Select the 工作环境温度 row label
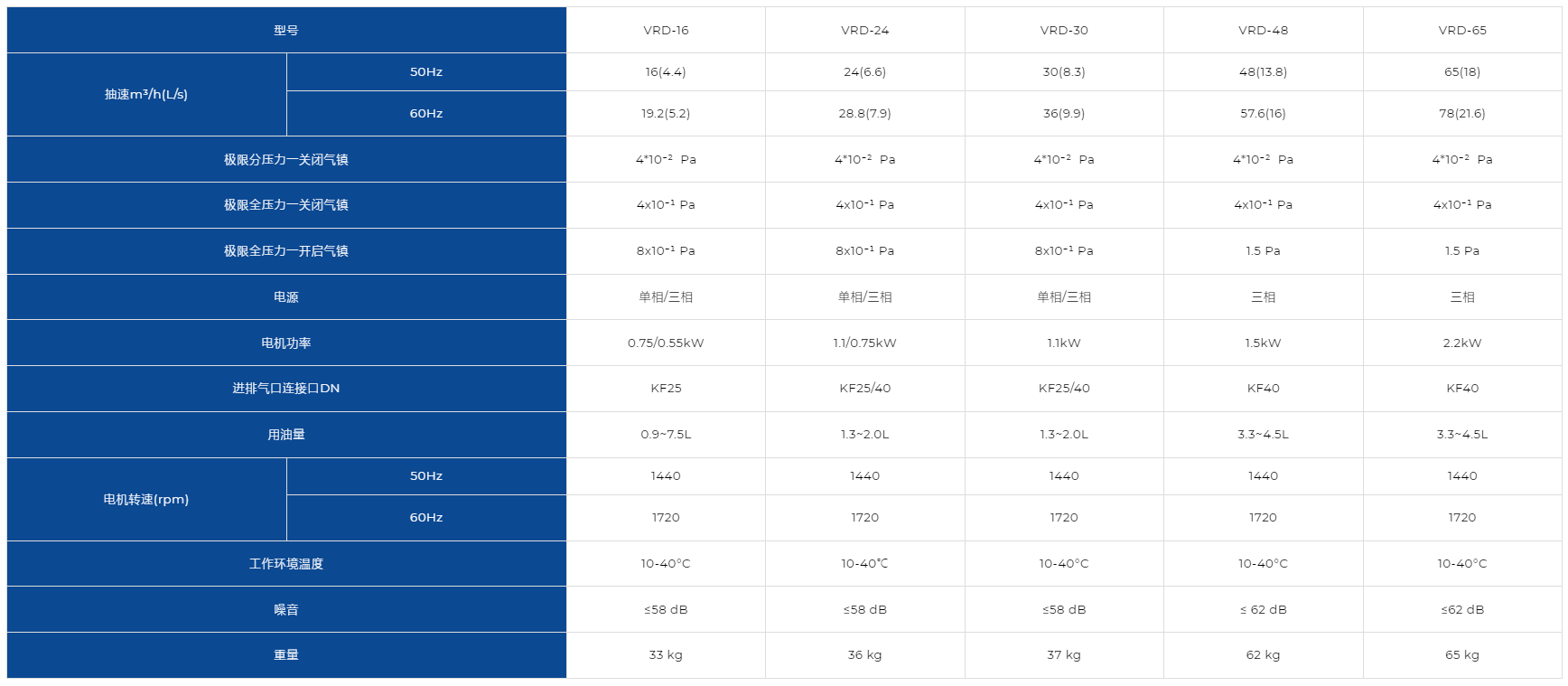Screen dimensions: 1568x686 pyautogui.click(x=286, y=563)
